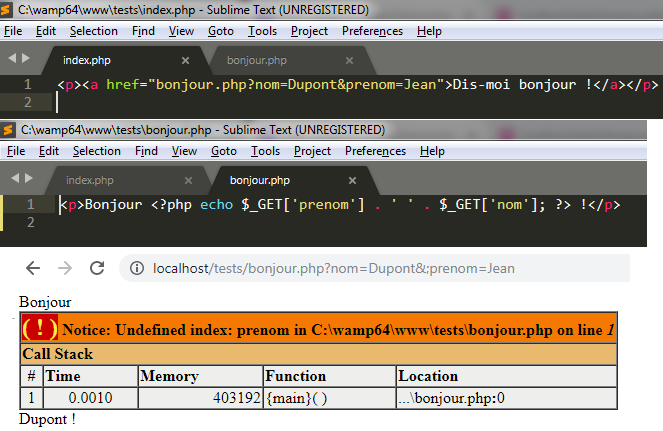
Task: Click line number 2 in index.php editor
Action: tap(28, 102)
